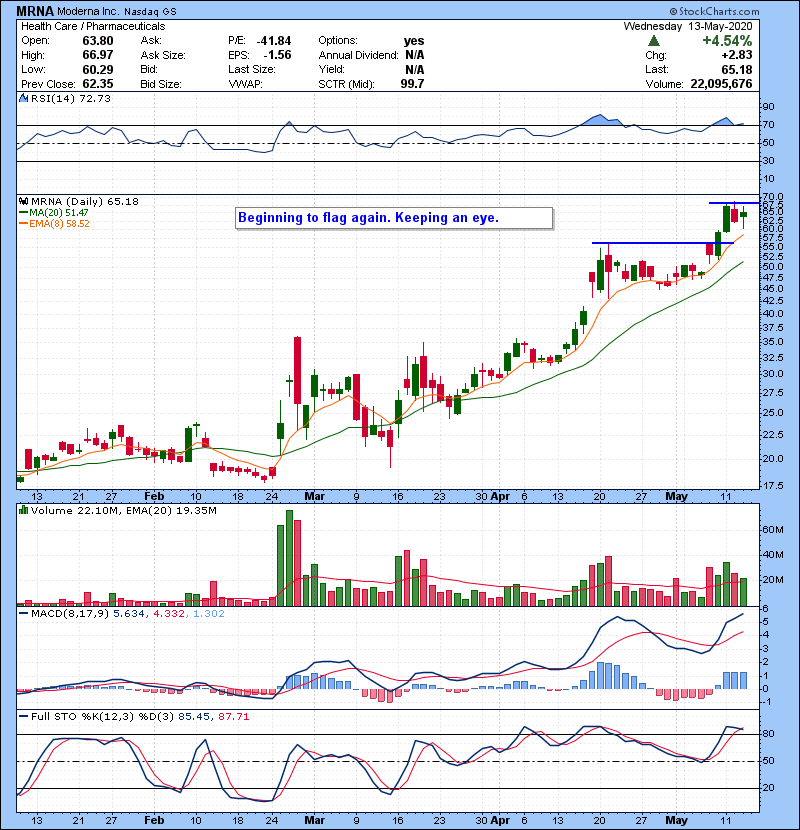
Task: Click the Prev Close value 62.35
Action: 98,84
